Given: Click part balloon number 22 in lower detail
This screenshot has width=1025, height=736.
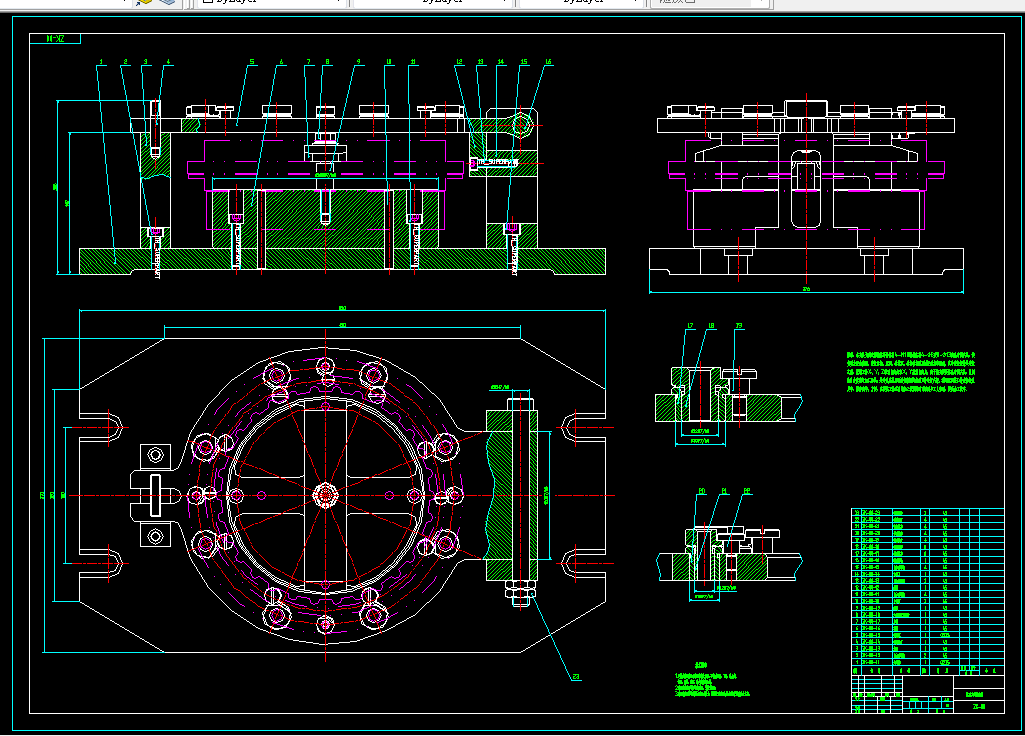Looking at the screenshot, I should coord(746,491).
